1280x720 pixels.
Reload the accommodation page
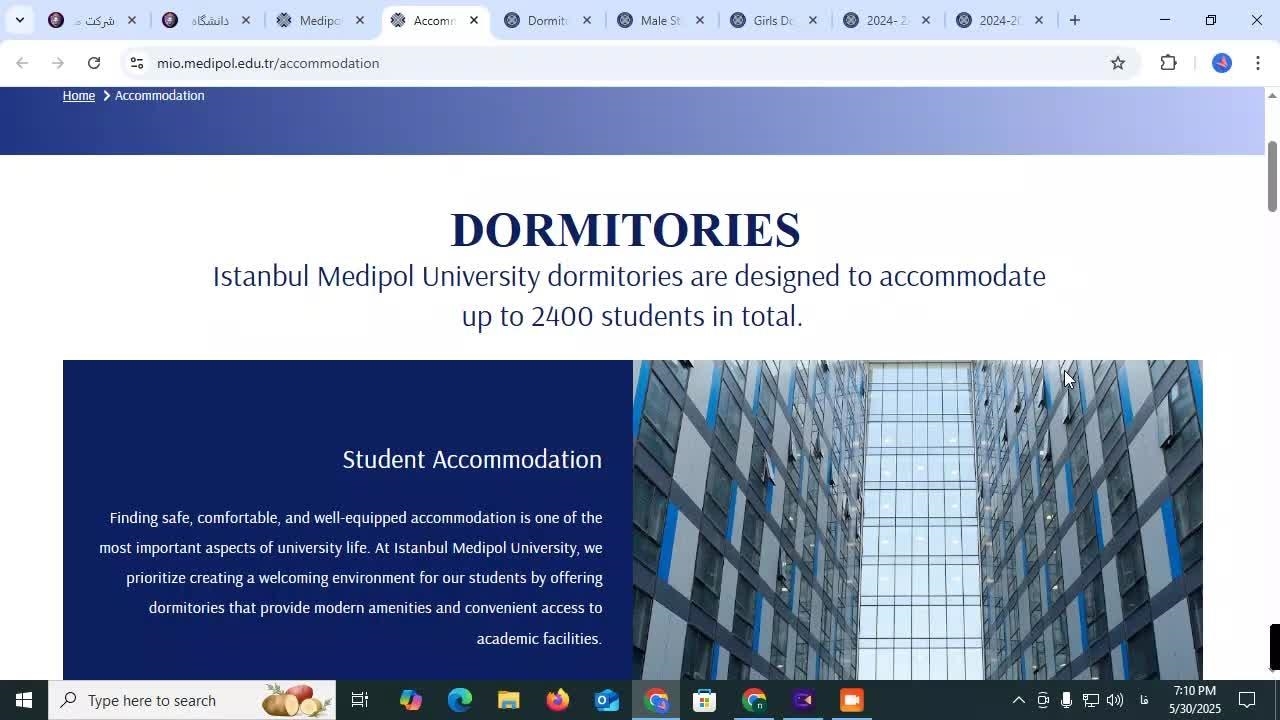point(94,63)
